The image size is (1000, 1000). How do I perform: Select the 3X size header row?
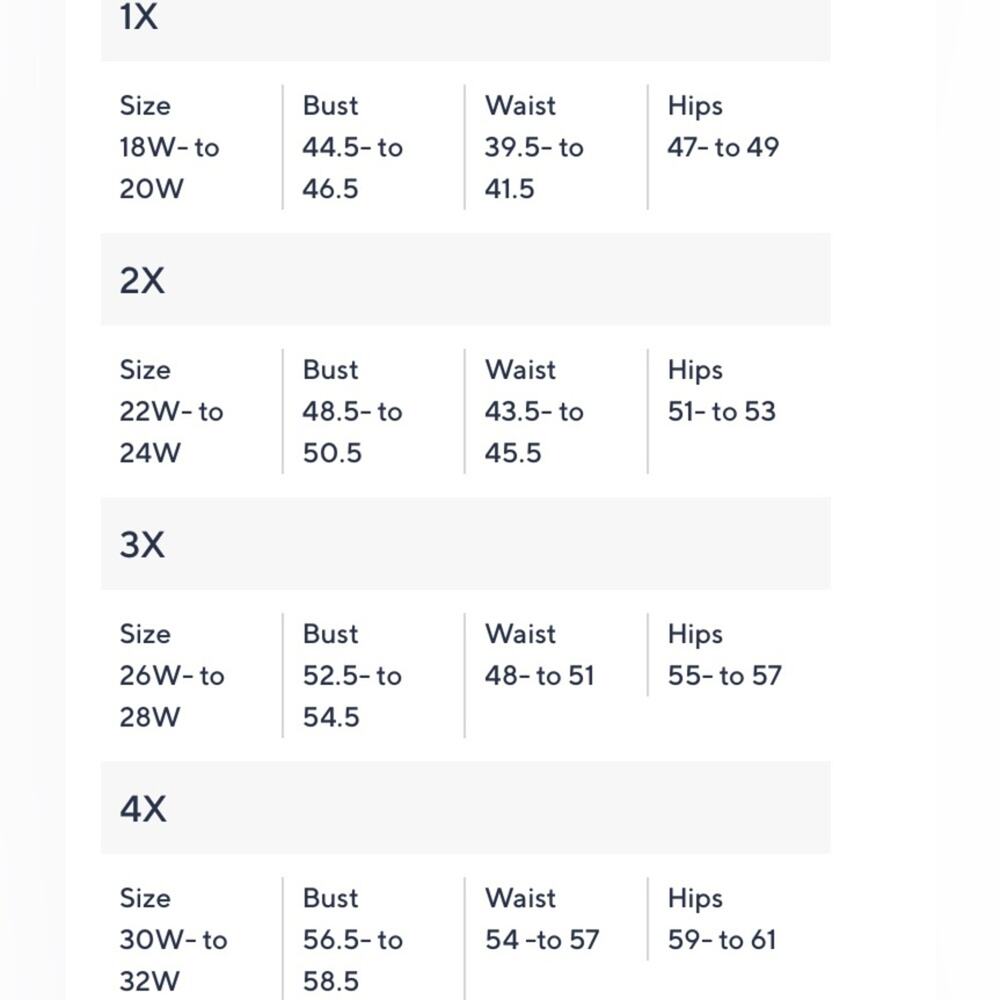(x=466, y=543)
